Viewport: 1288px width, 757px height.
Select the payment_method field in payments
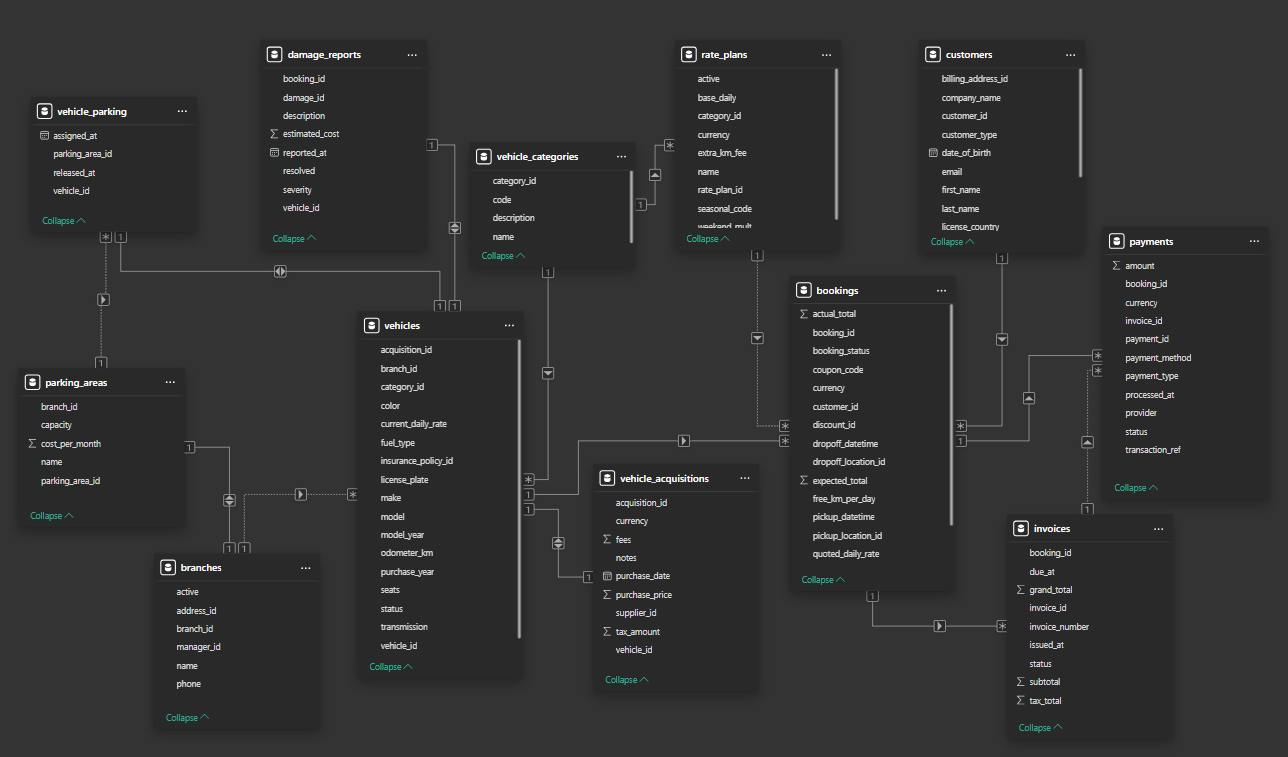click(x=1158, y=358)
